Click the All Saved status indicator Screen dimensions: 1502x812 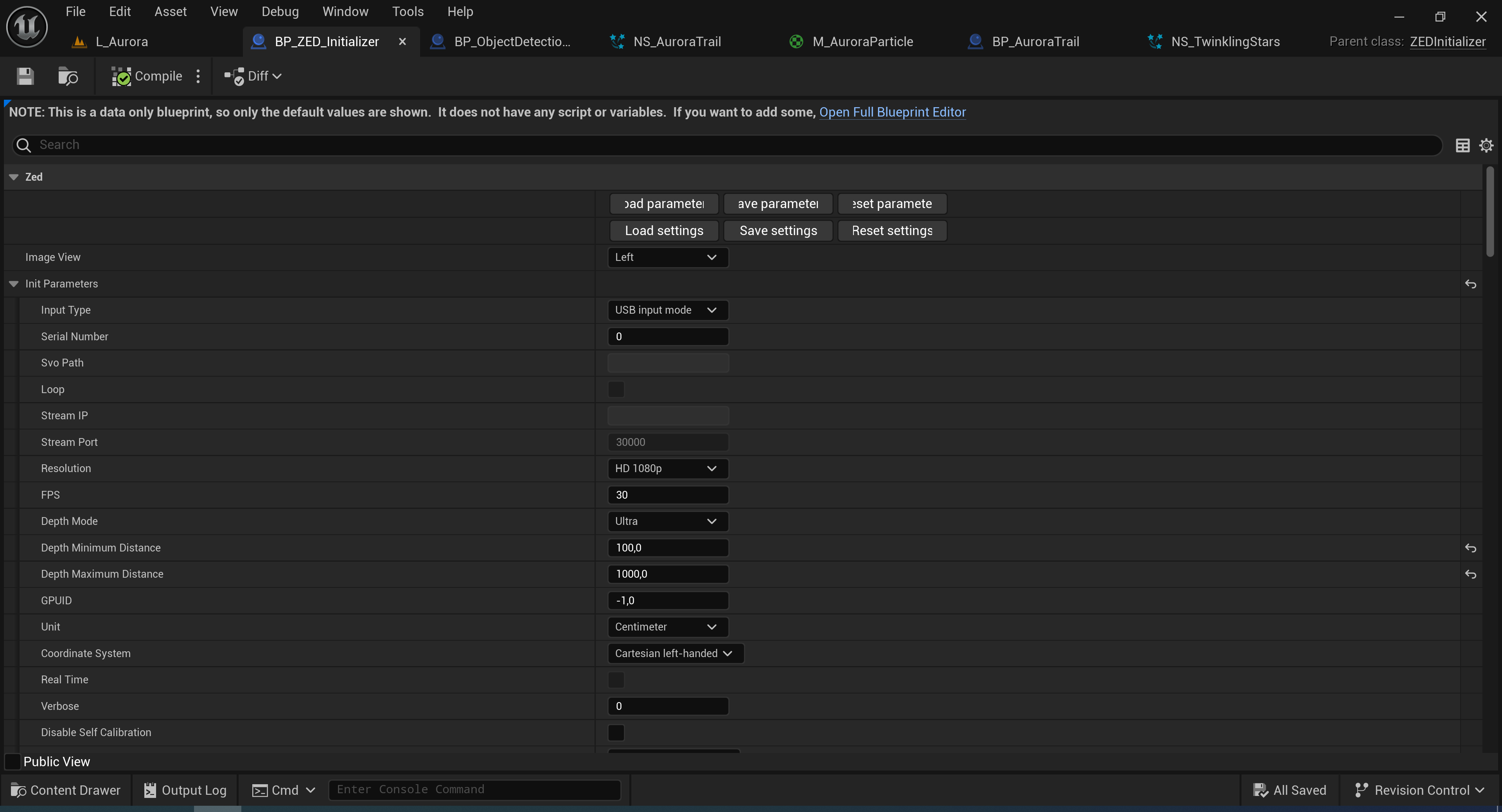click(1290, 790)
